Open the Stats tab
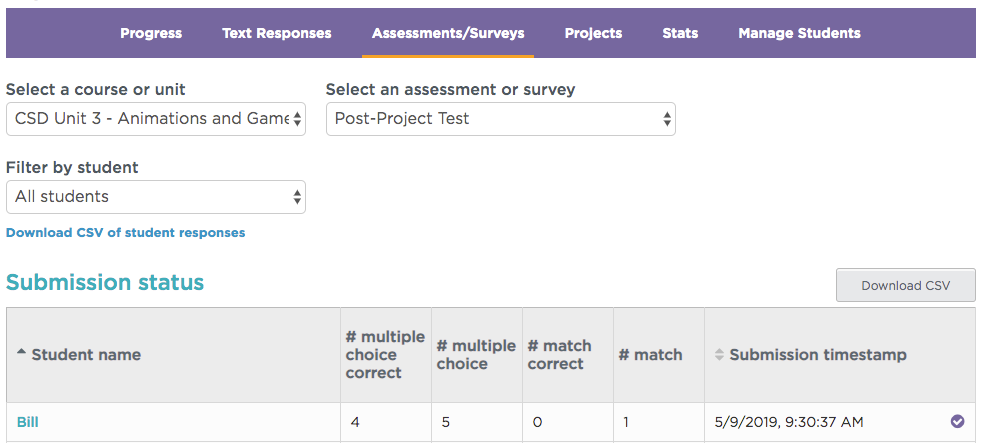 [680, 34]
